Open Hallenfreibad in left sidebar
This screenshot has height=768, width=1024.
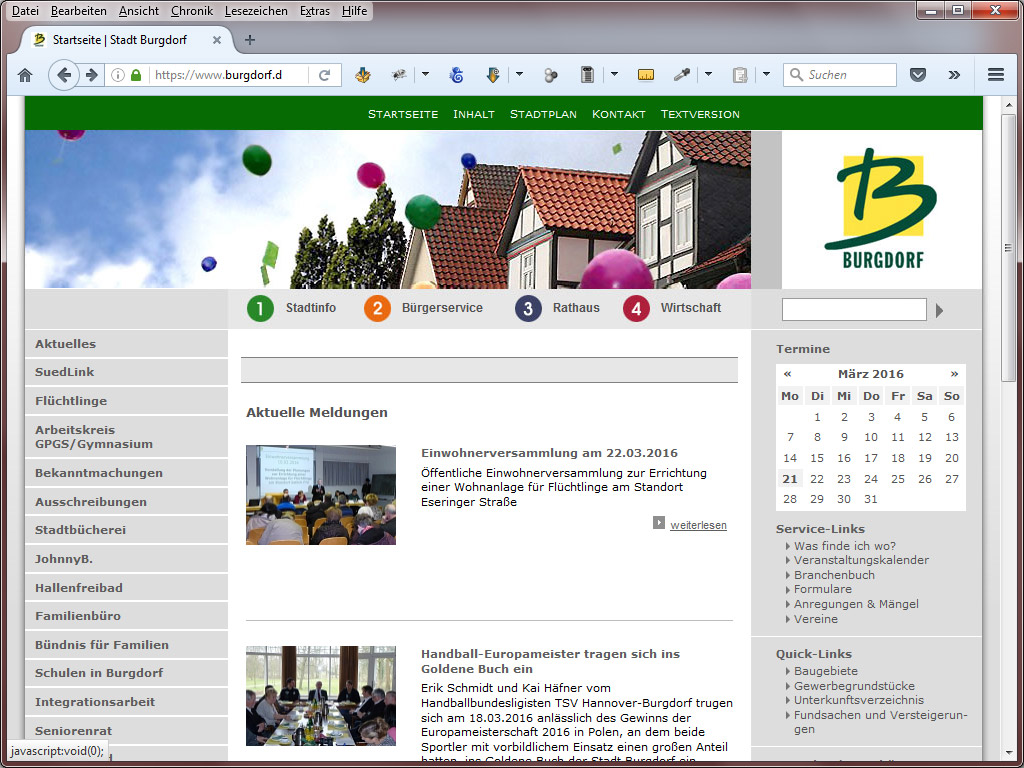[127, 588]
